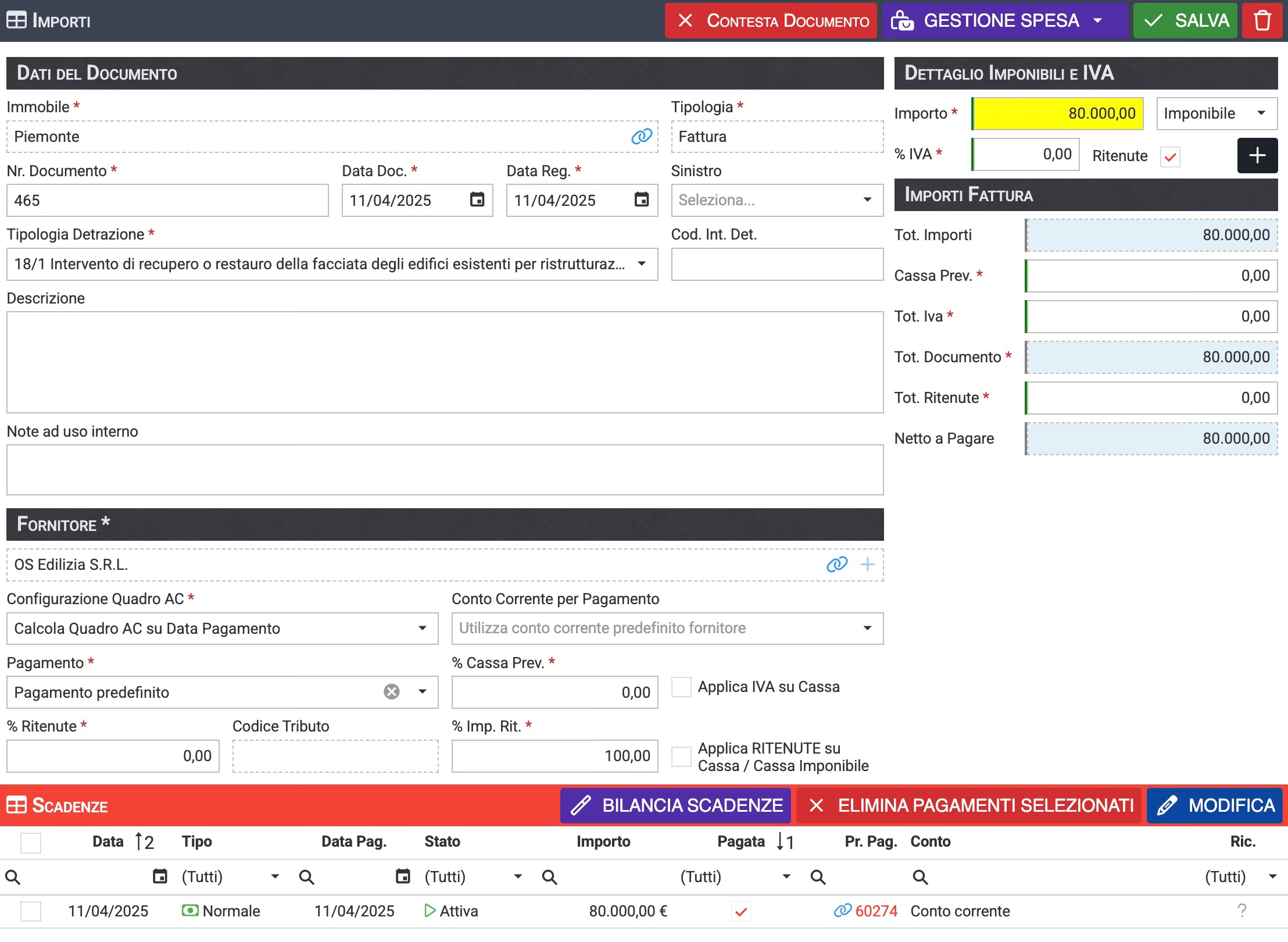Image resolution: width=1288 pixels, height=942 pixels.
Task: Toggle the Ritenute checkbox
Action: point(1170,156)
